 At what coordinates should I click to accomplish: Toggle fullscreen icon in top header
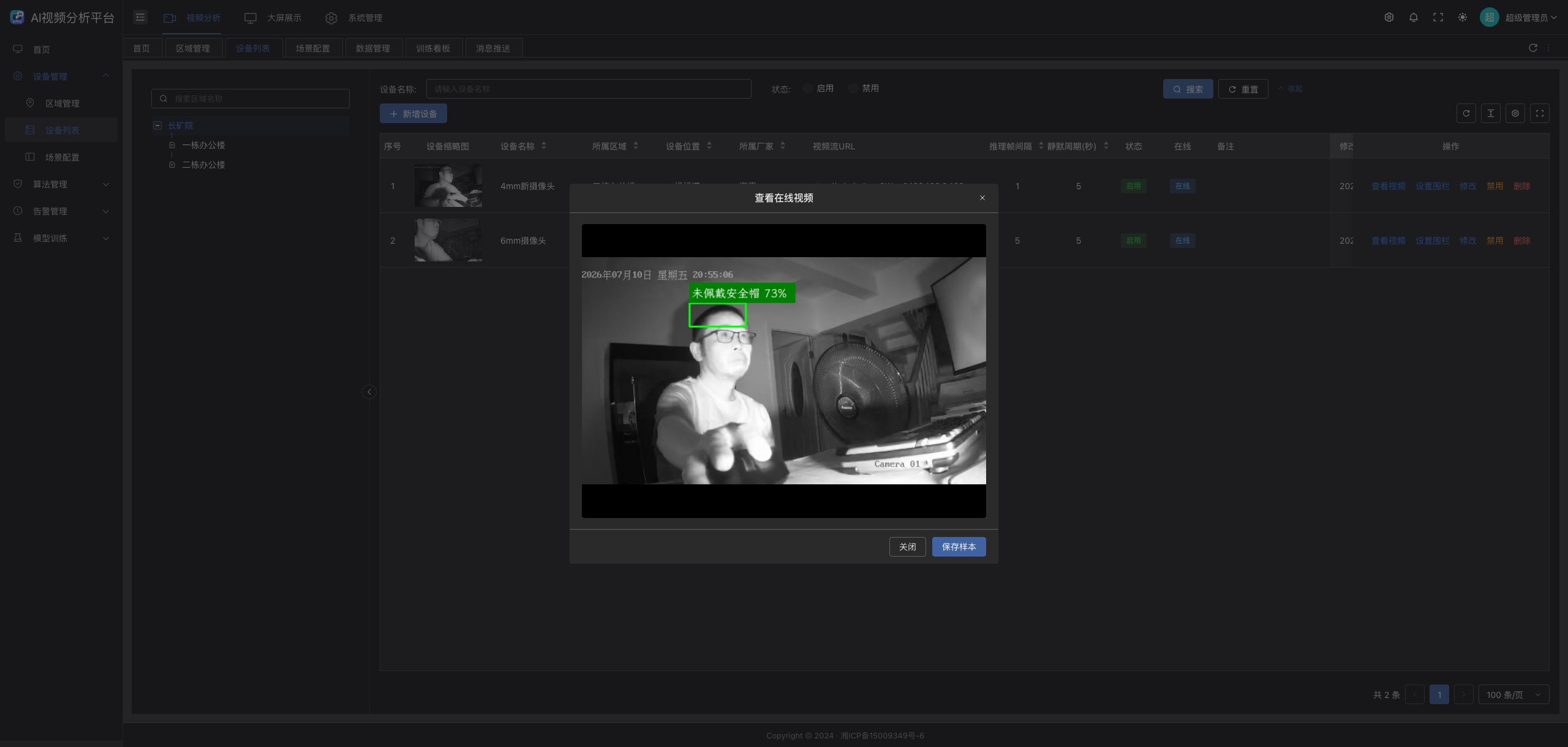pos(1438,17)
